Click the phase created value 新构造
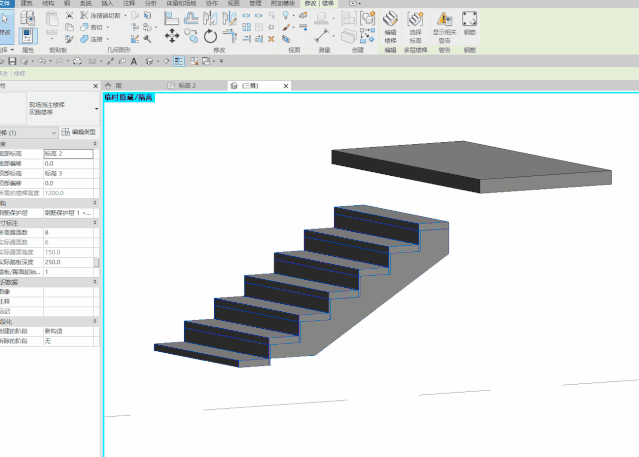Viewport: 639px width, 457px height. [68, 331]
